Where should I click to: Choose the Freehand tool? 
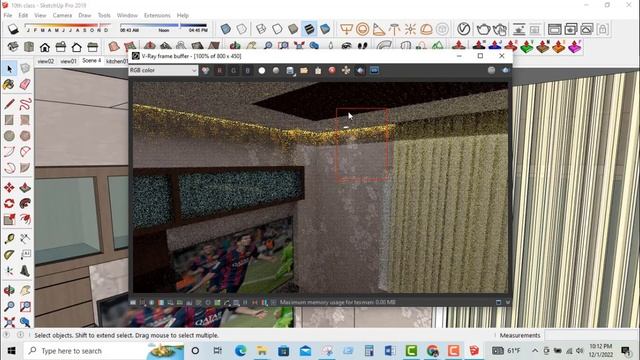tap(25, 104)
